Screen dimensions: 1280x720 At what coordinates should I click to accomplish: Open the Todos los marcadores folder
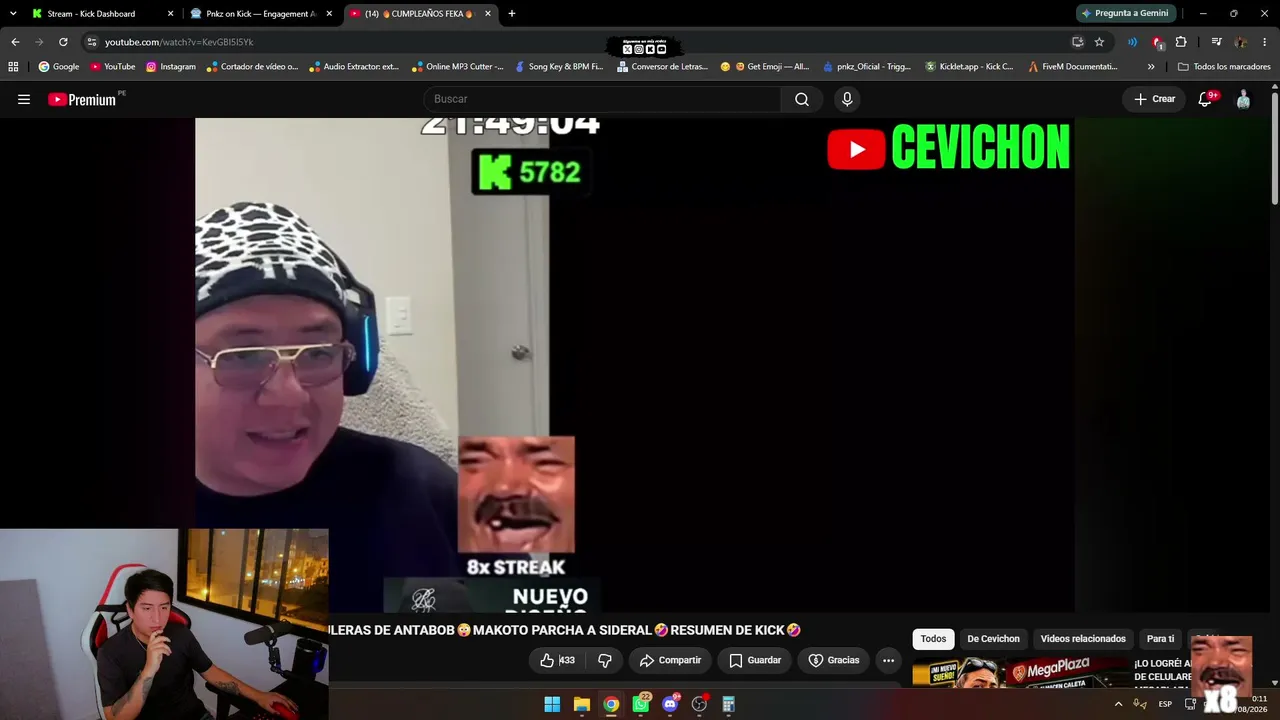pyautogui.click(x=1224, y=67)
